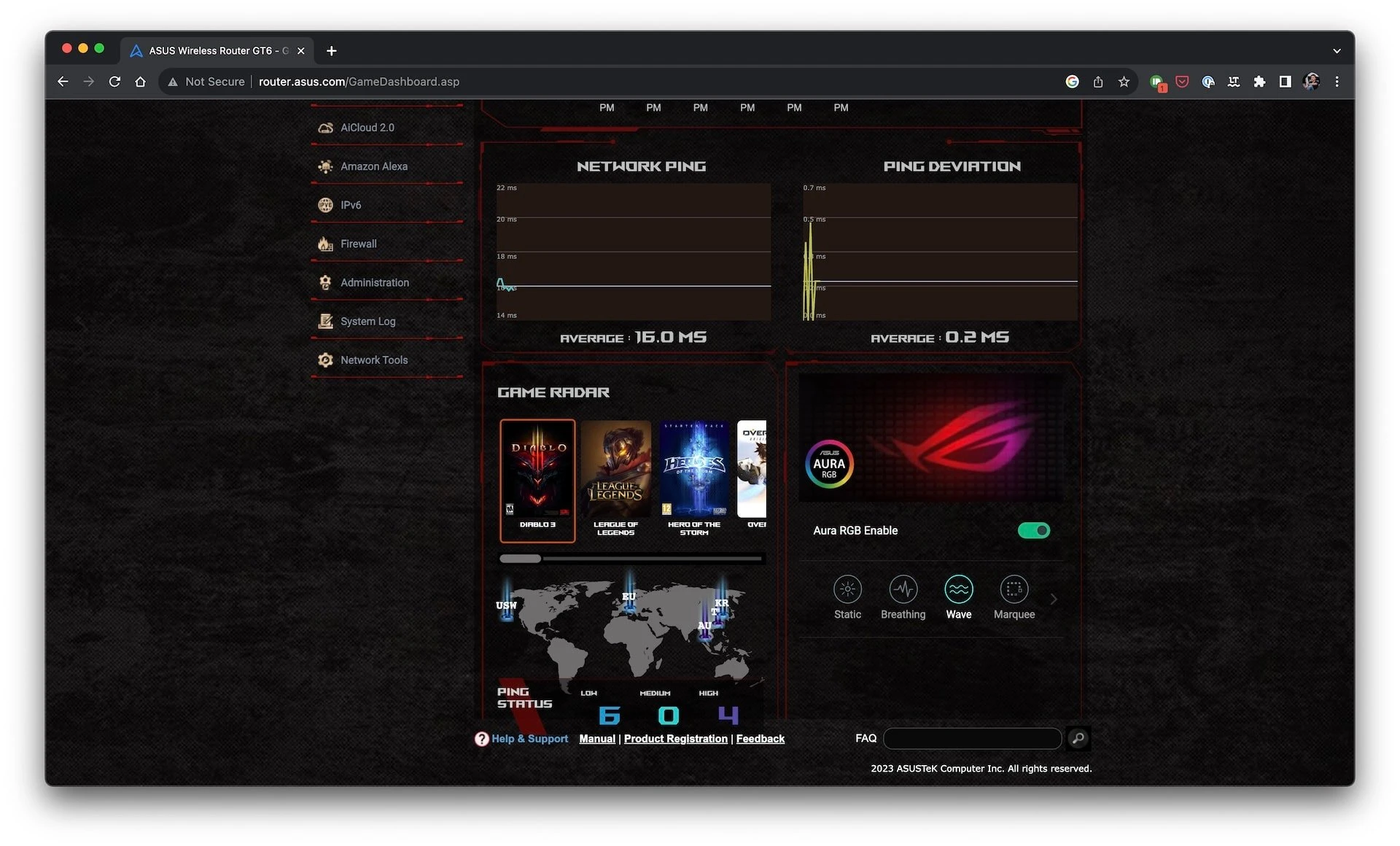Toggle the Aura RGB Enable switch
Viewport: 1400px width, 846px height.
pyautogui.click(x=1033, y=530)
